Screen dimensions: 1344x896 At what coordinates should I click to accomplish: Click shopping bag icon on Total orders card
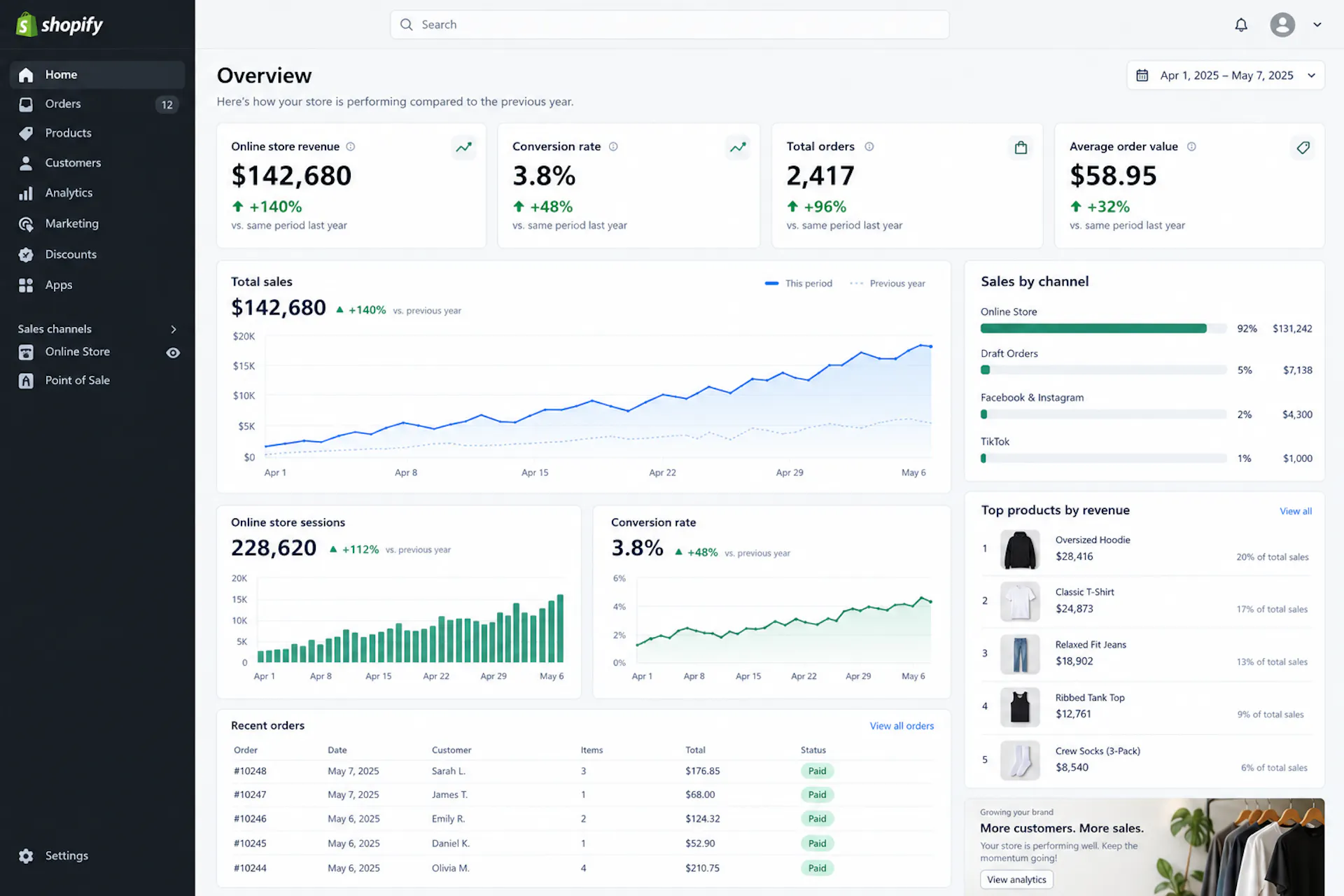tap(1021, 147)
